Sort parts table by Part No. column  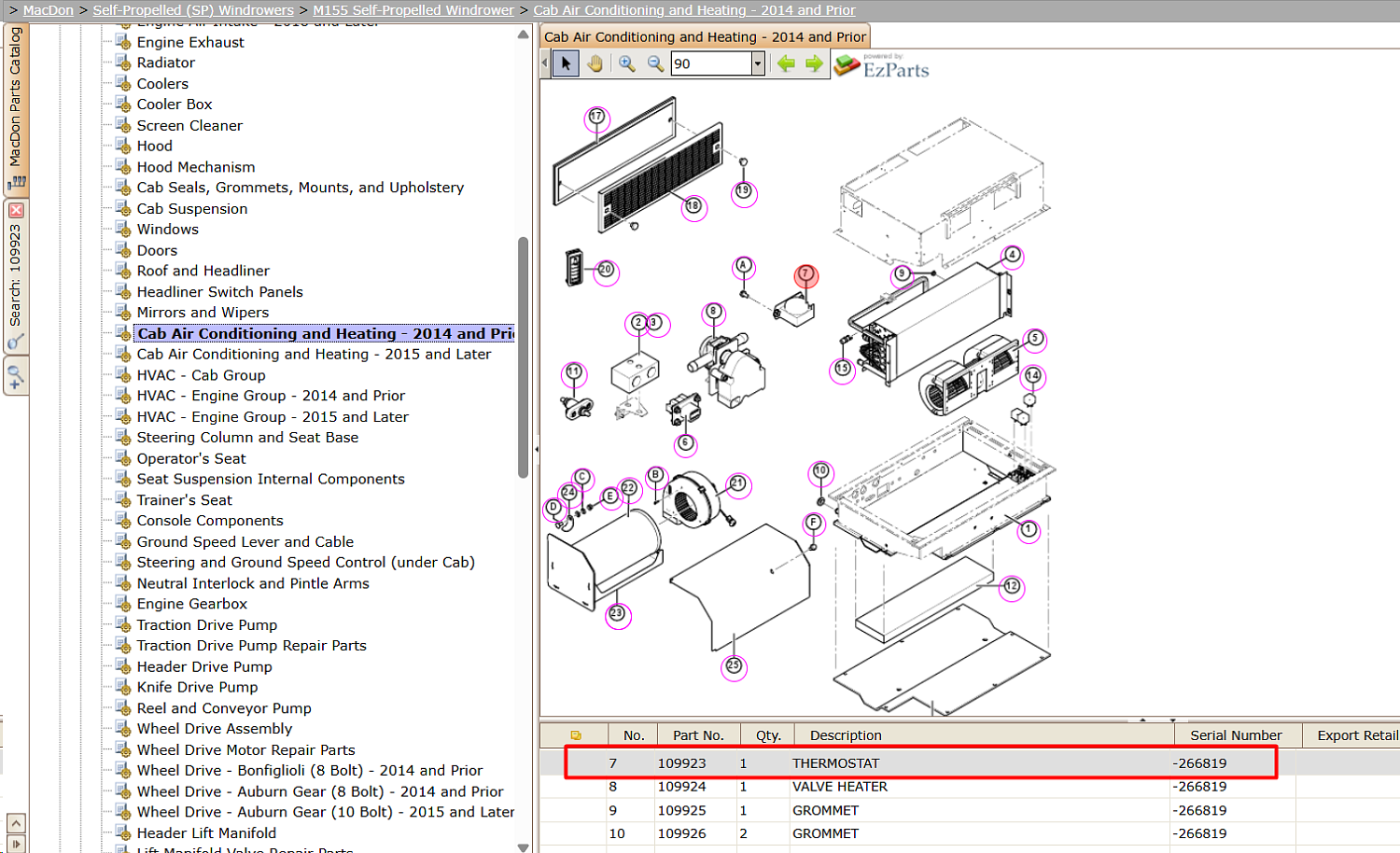pos(699,735)
